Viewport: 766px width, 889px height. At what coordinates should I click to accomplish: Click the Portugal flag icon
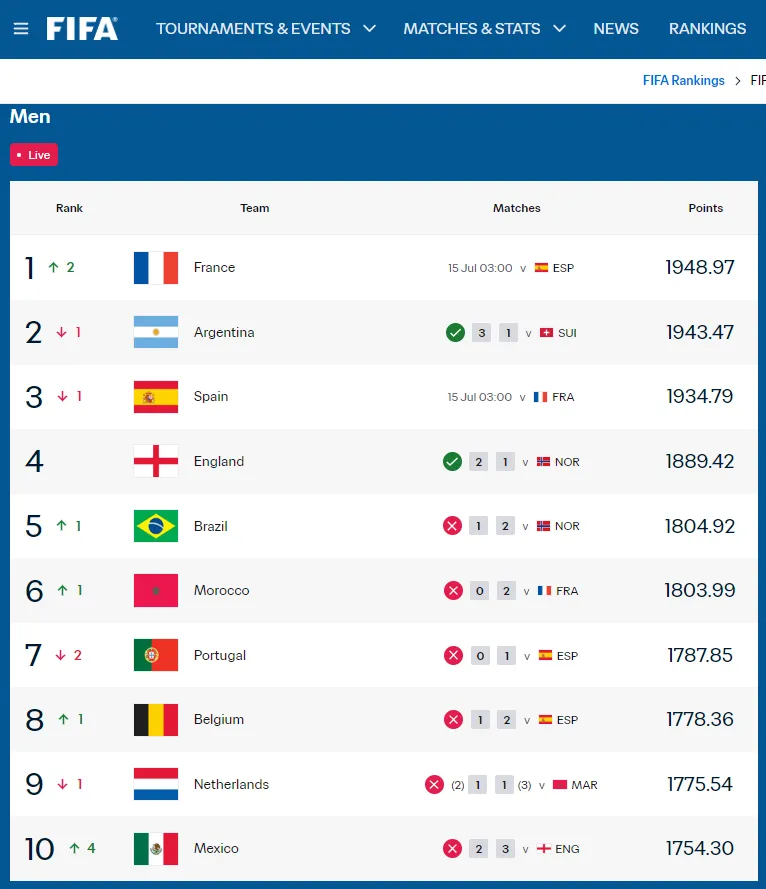(156, 655)
